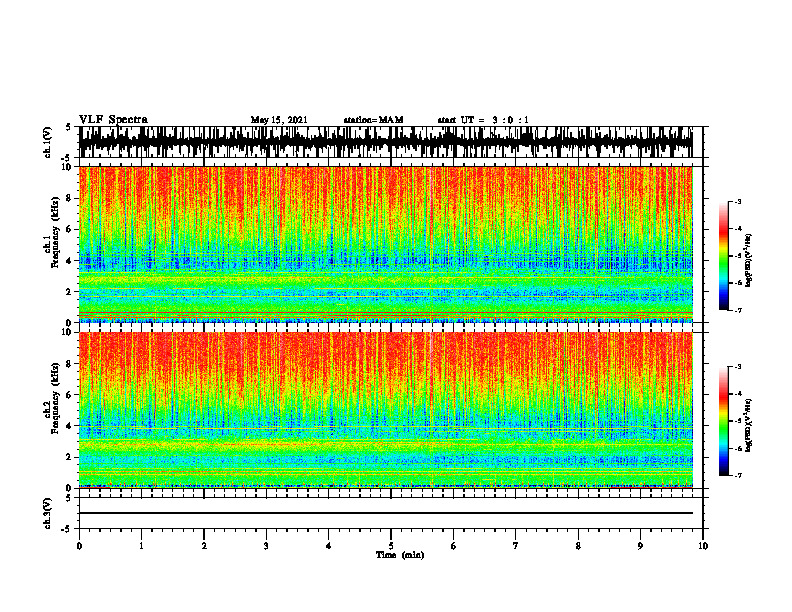Click the ch.1 "Frequency (kHz)" axis label
Image resolution: width=792 pixels, height=612 pixels.
tap(54, 232)
